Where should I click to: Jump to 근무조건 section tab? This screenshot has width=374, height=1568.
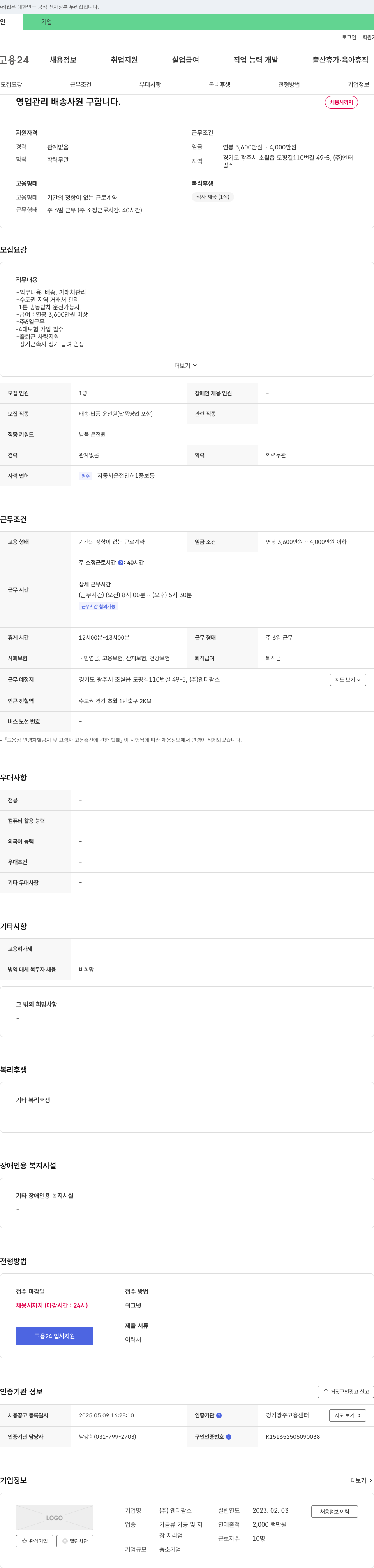click(81, 84)
